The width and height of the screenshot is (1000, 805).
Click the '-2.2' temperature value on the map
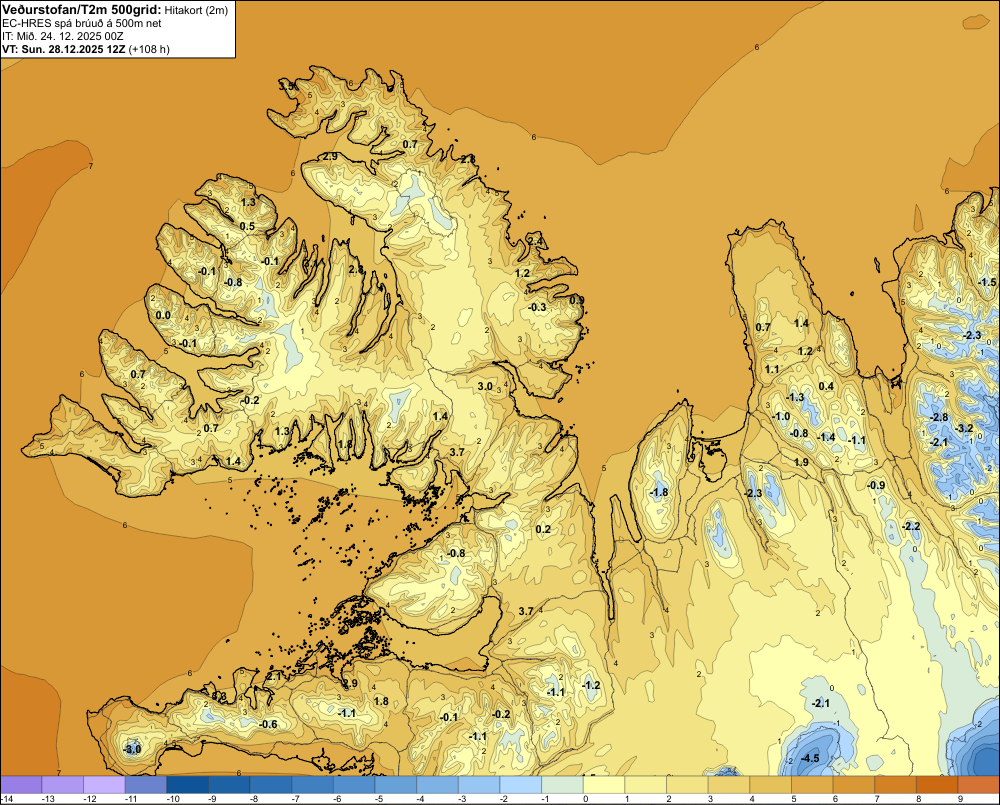[911, 526]
